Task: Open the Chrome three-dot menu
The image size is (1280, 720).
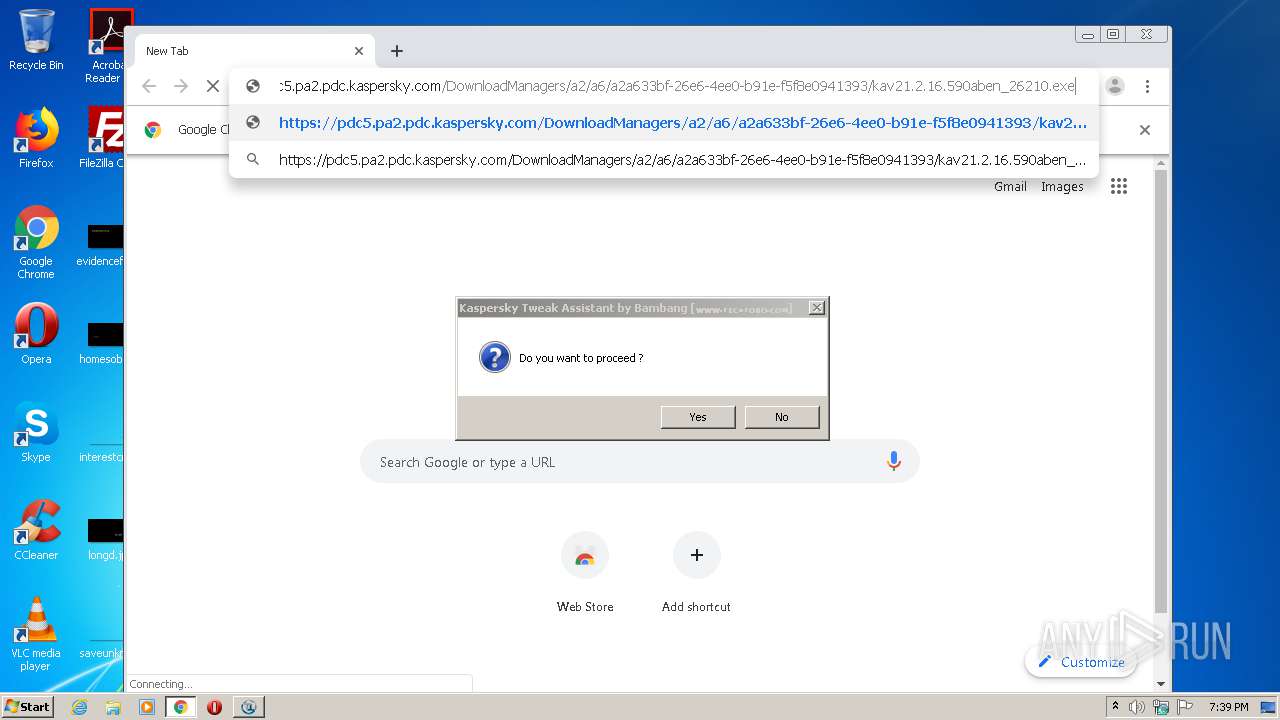Action: coord(1148,86)
